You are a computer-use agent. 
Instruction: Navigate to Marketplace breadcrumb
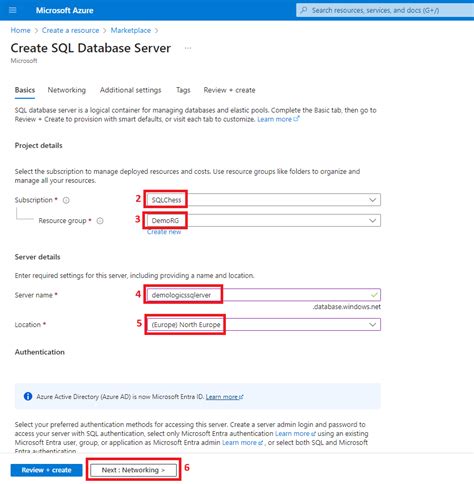tap(131, 30)
